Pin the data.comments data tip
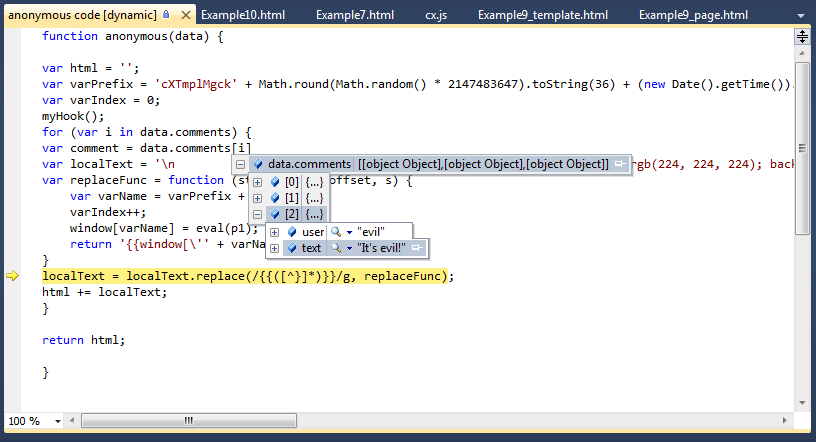This screenshot has height=442, width=816. pyautogui.click(x=620, y=164)
